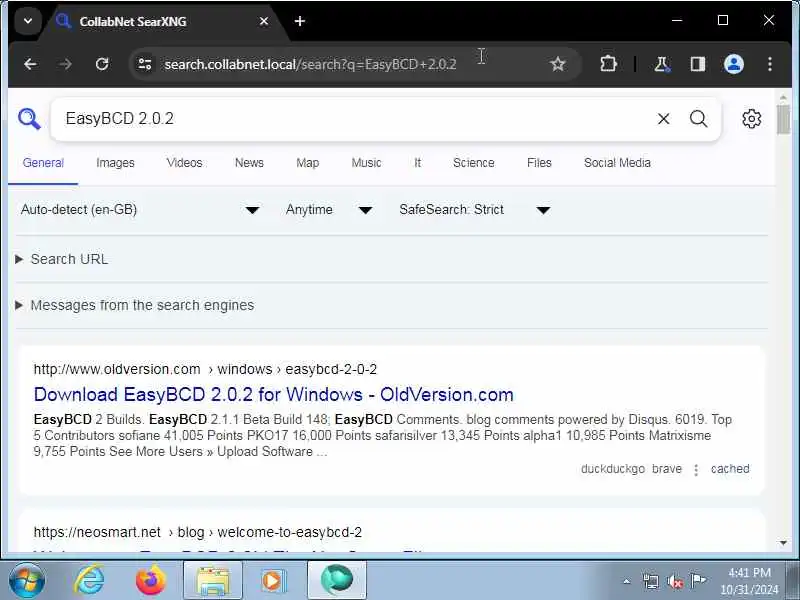
Task: Toggle the browser side panel
Action: click(697, 64)
